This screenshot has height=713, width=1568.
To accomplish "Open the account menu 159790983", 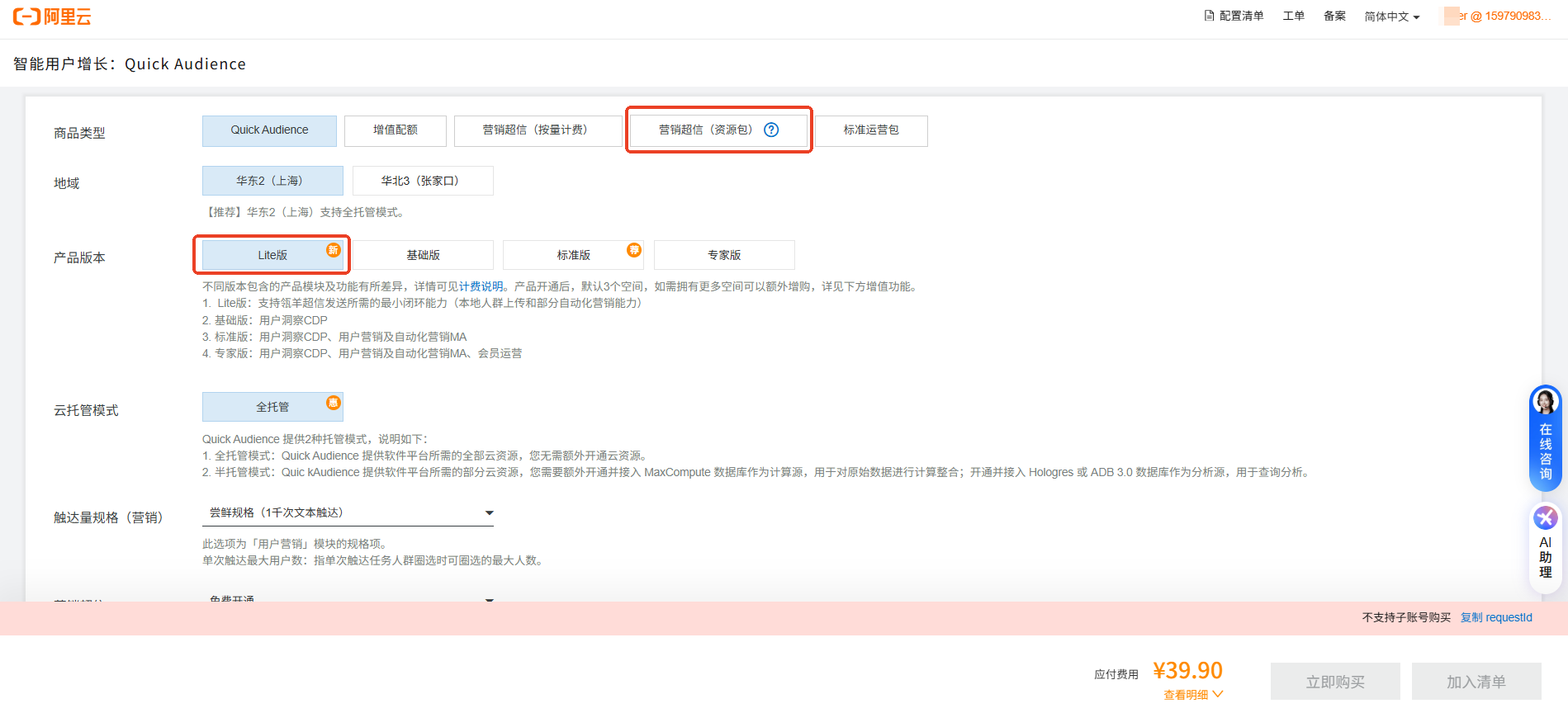I will 1504,16.
